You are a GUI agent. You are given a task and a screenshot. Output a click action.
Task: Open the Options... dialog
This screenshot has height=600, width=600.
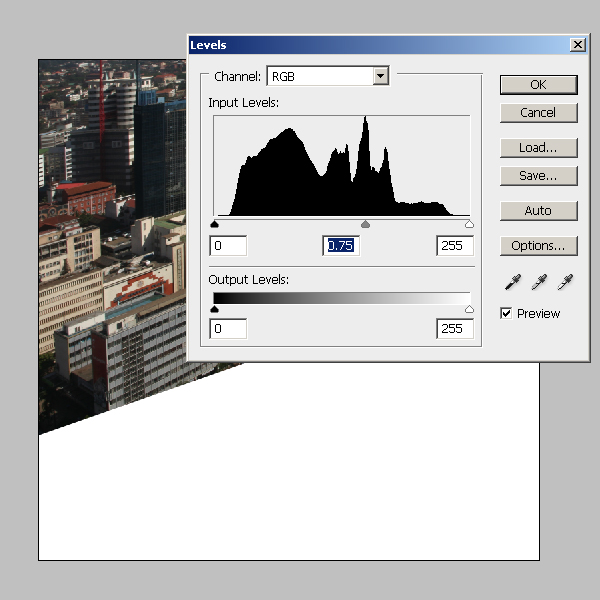[x=538, y=246]
